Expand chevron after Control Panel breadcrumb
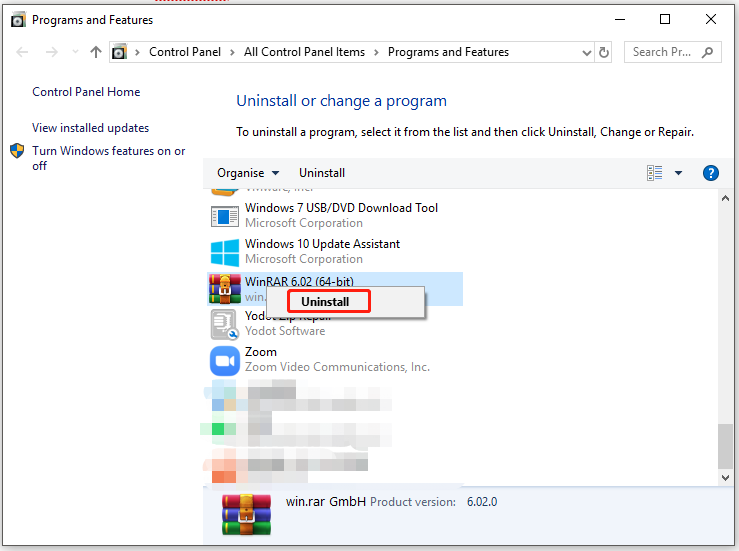The width and height of the screenshot is (739, 551). point(232,52)
